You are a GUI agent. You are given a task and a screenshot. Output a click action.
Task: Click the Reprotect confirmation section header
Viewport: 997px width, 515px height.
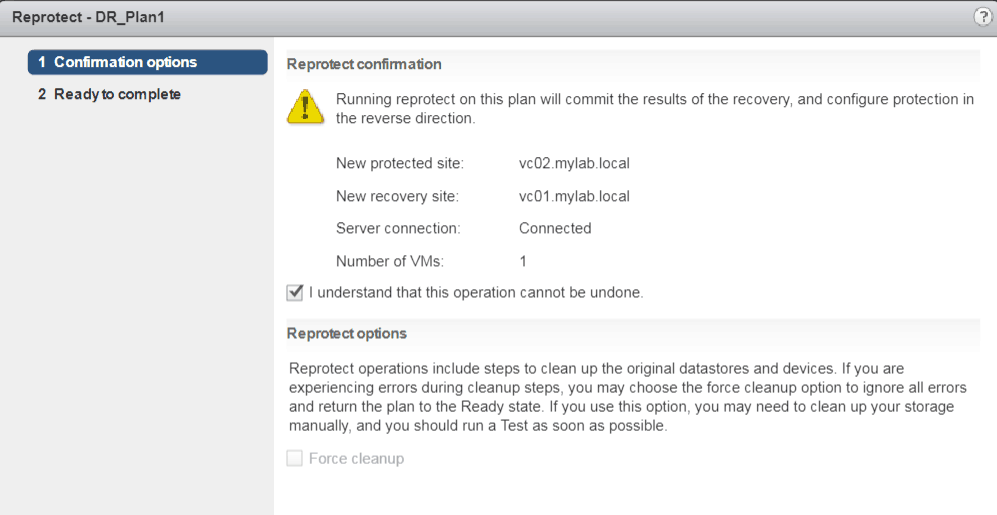pyautogui.click(x=364, y=64)
